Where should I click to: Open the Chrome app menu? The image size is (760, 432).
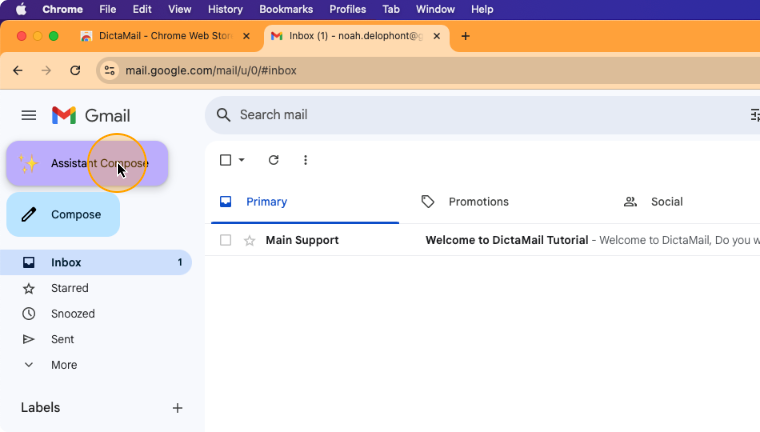coord(63,9)
